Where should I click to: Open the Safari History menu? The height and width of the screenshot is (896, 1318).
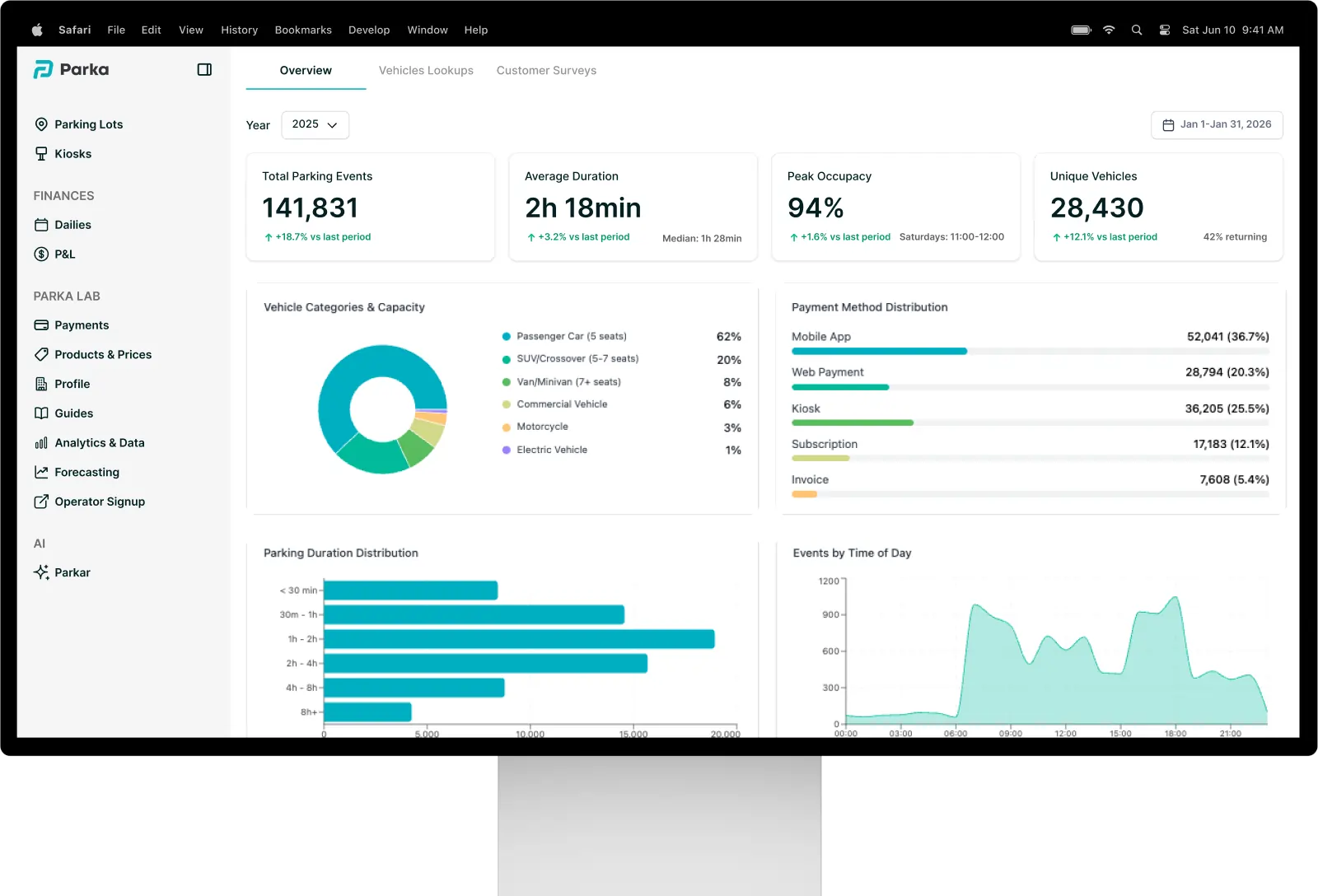tap(239, 30)
